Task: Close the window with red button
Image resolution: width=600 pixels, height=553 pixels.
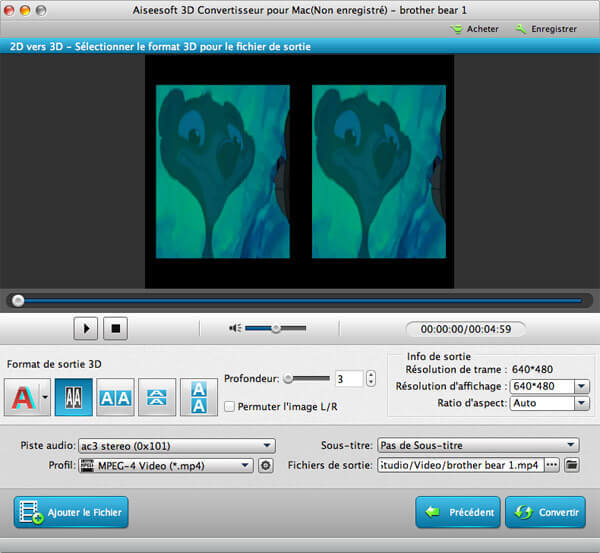Action: [x=9, y=10]
